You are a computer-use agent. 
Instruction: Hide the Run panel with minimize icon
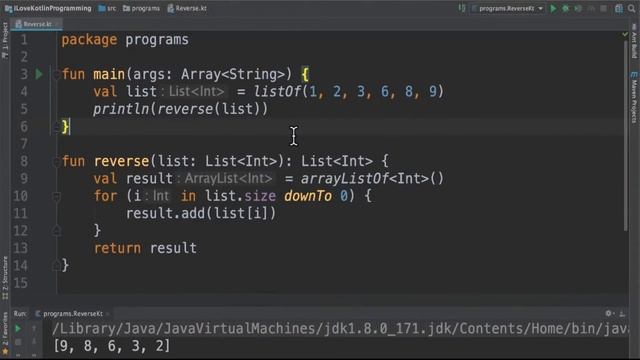click(x=622, y=313)
